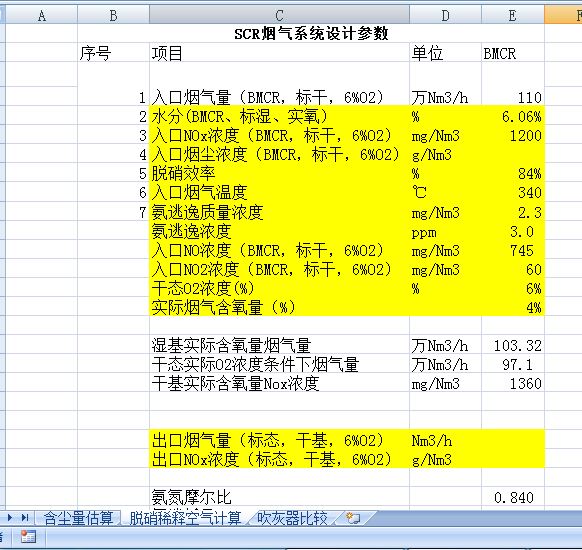
Task: Click the 入口NO浓度 label cell
Action: (x=279, y=250)
